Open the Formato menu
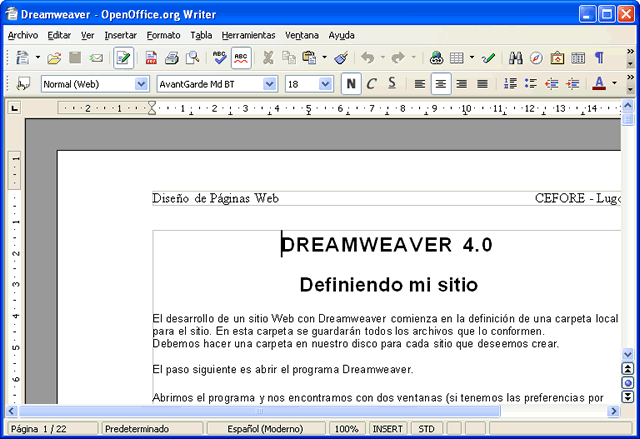 [163, 35]
